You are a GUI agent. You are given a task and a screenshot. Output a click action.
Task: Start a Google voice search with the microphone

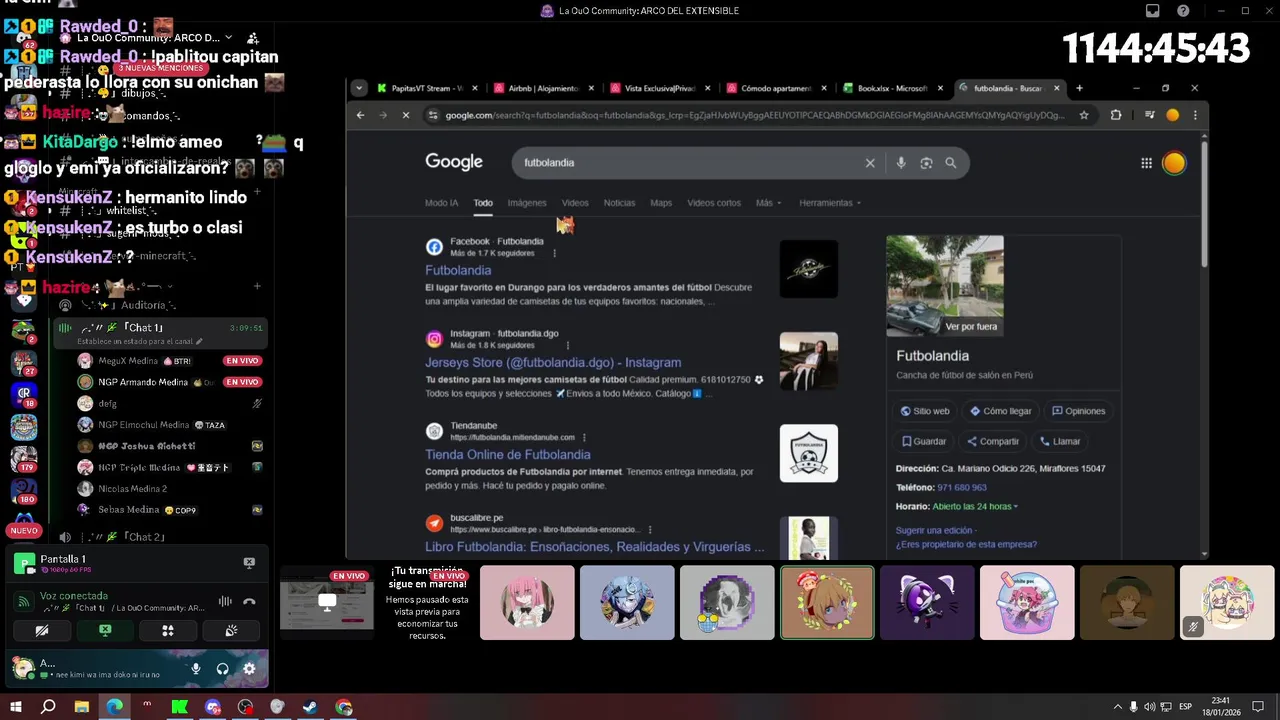point(901,163)
